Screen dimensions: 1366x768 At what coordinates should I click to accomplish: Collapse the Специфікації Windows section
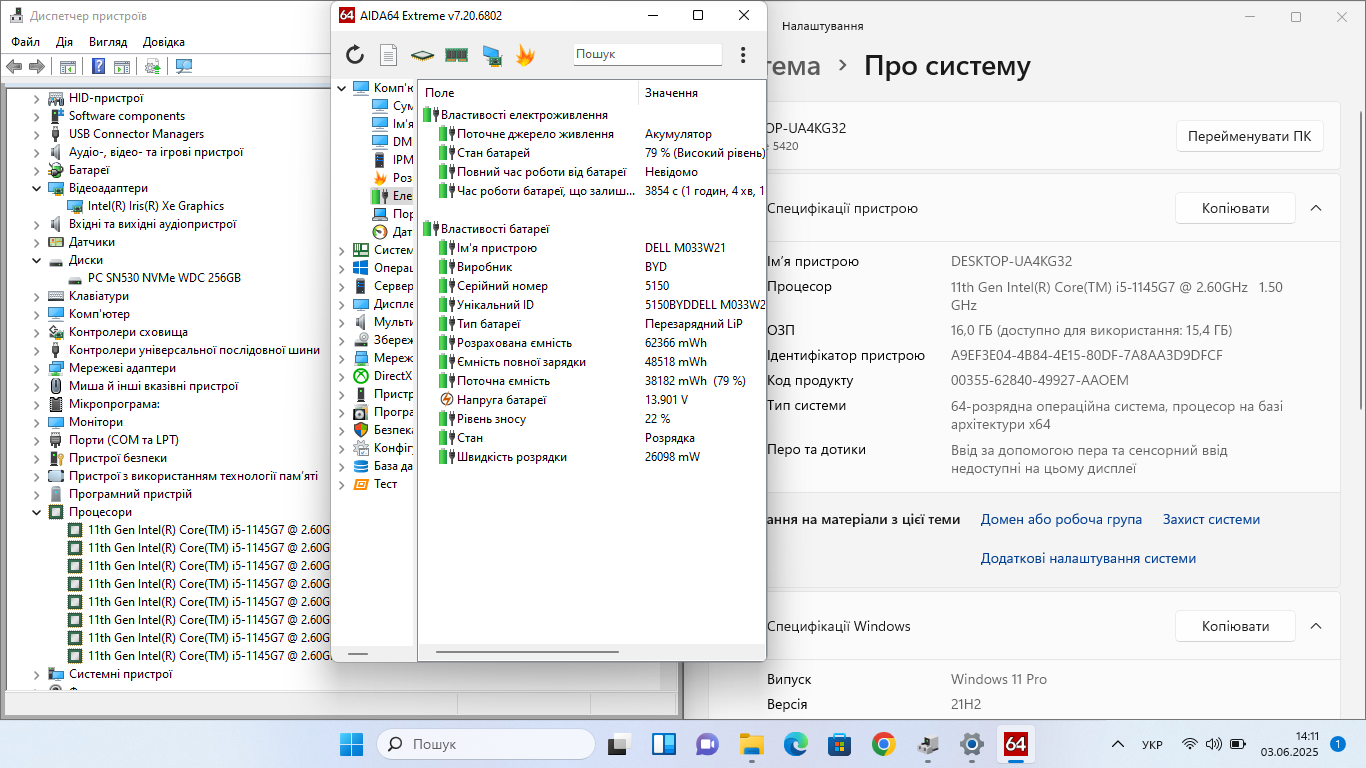click(x=1316, y=626)
